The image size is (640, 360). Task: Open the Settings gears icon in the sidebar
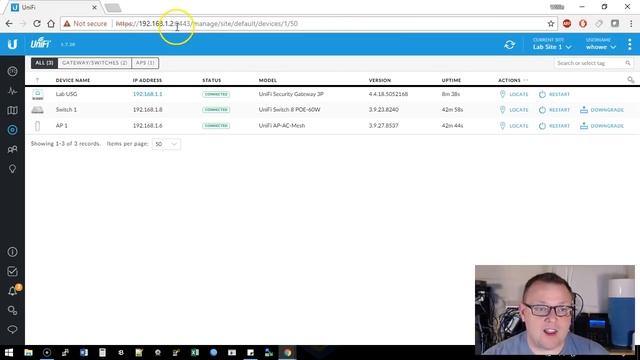(x=12, y=310)
